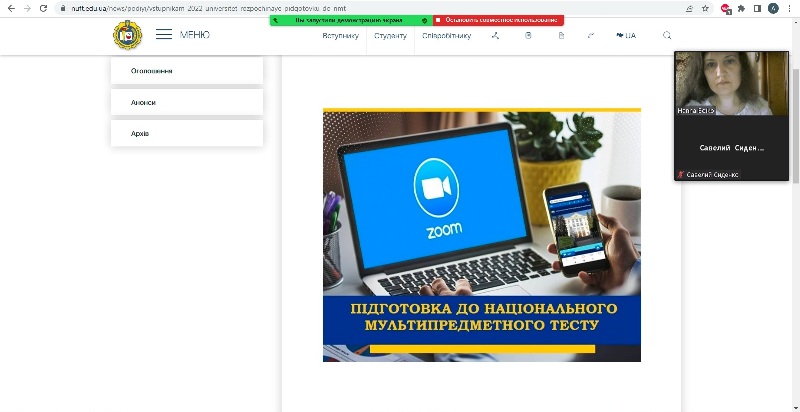Viewport: 800px width, 412px height.
Task: Click the structure diagram icon in header
Action: (x=495, y=35)
